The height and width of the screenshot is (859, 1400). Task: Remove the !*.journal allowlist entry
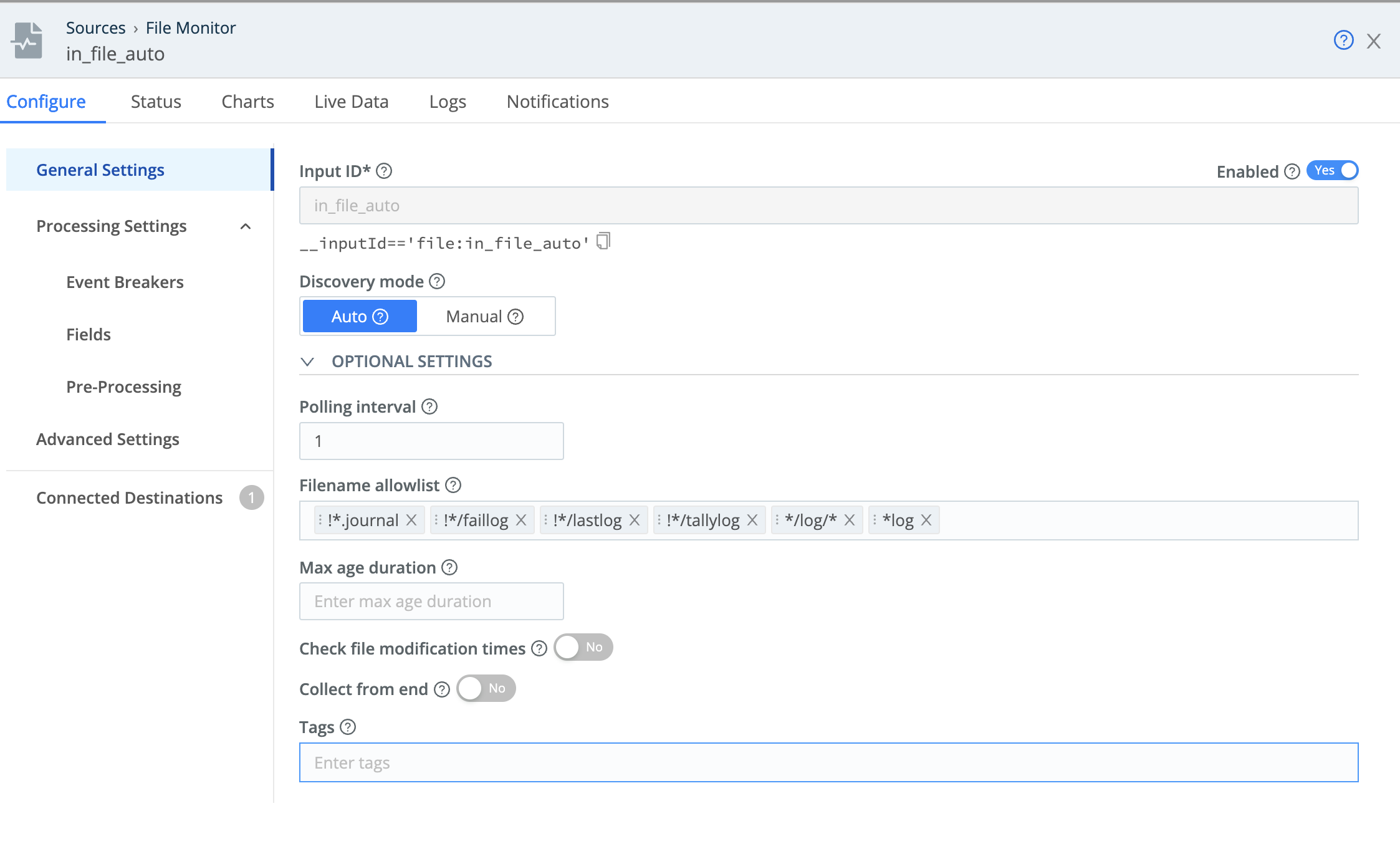(411, 520)
